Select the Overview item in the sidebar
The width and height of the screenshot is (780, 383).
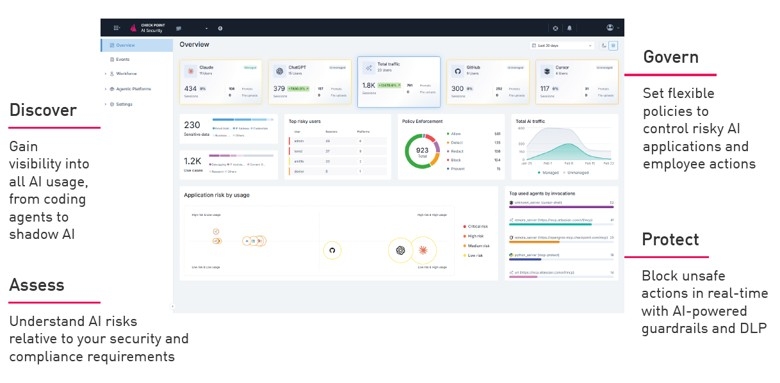pyautogui.click(x=137, y=45)
